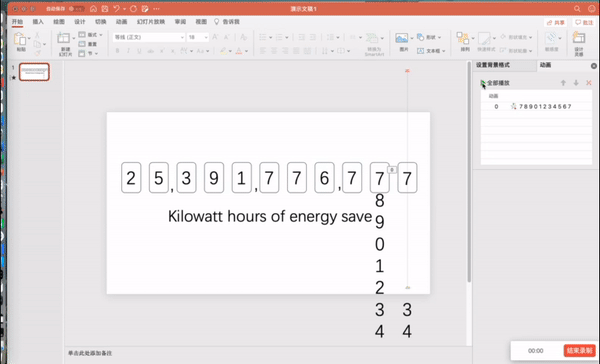Open the more options ellipsis in title bar
Viewport: 600px width, 364px height.
156,8
